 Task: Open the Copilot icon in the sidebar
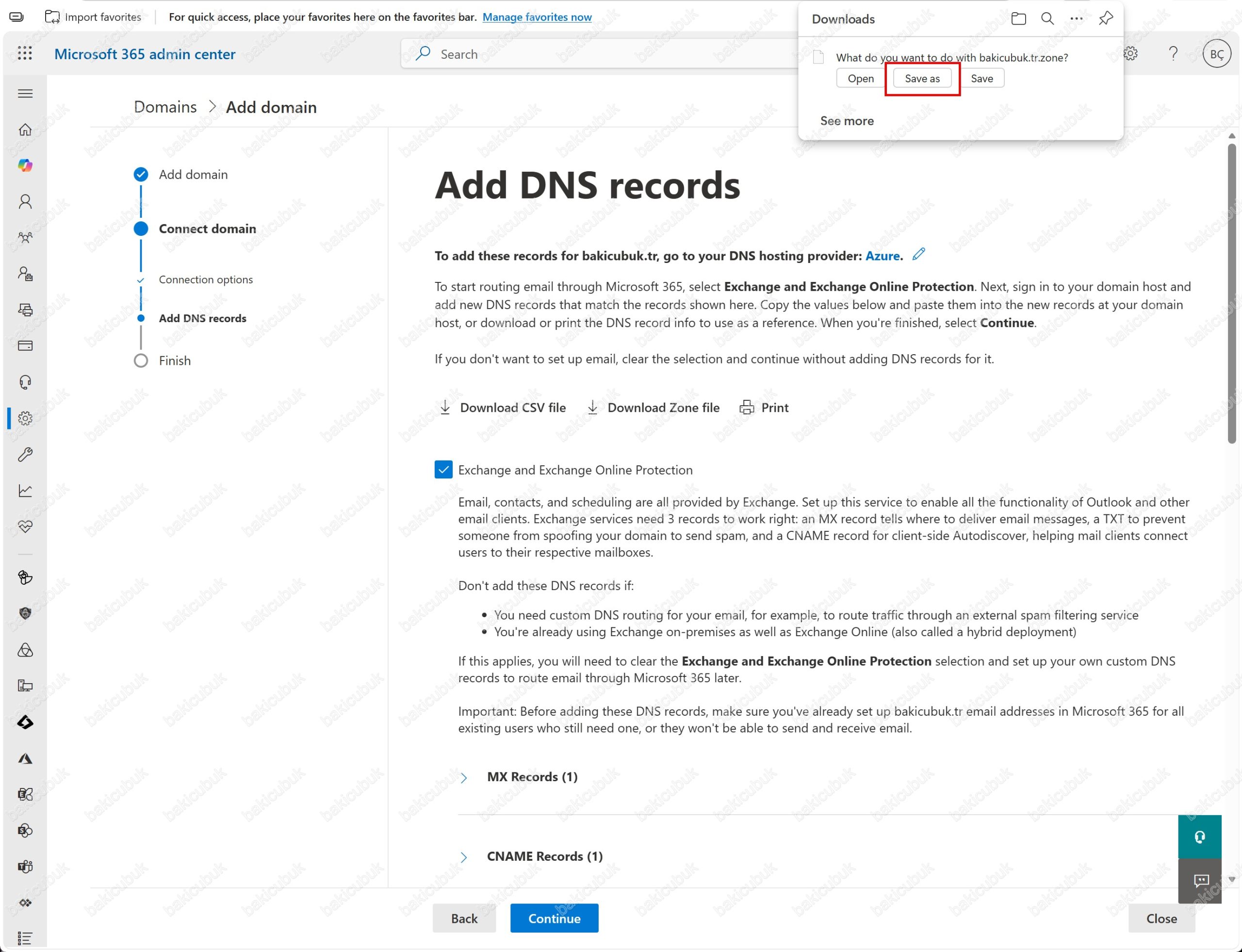pyautogui.click(x=25, y=165)
